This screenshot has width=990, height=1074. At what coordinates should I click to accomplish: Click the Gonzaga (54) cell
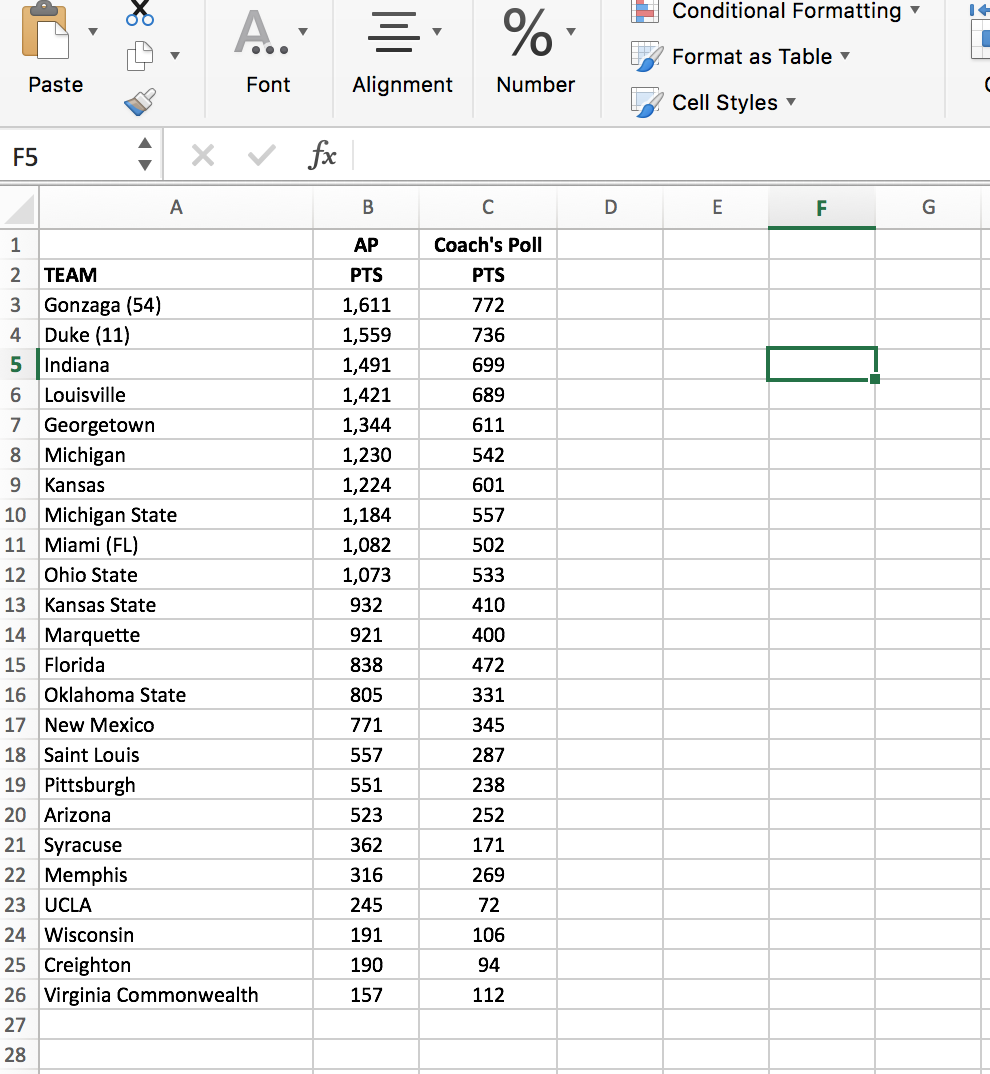click(176, 305)
